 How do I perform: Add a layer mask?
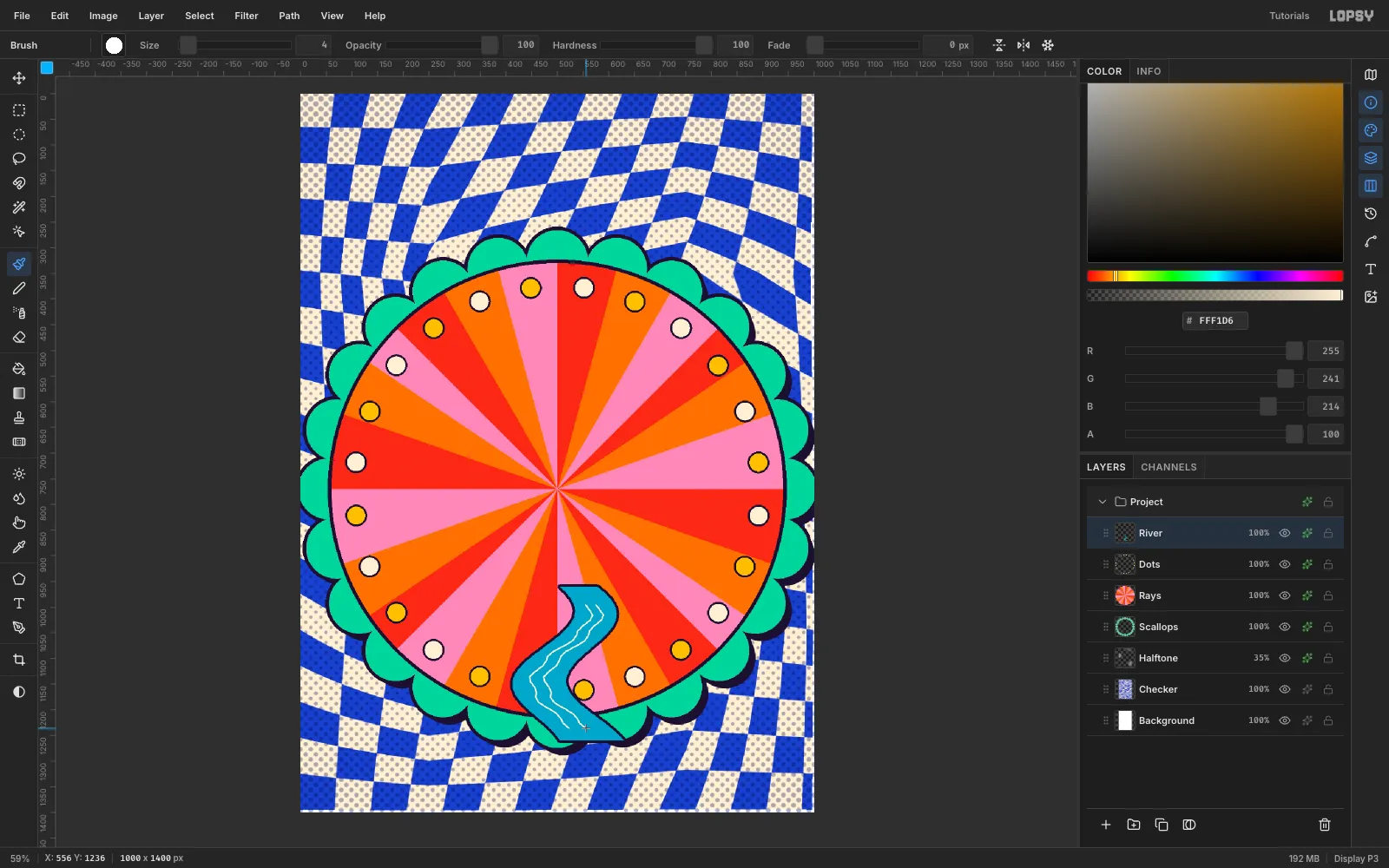pyautogui.click(x=1189, y=825)
